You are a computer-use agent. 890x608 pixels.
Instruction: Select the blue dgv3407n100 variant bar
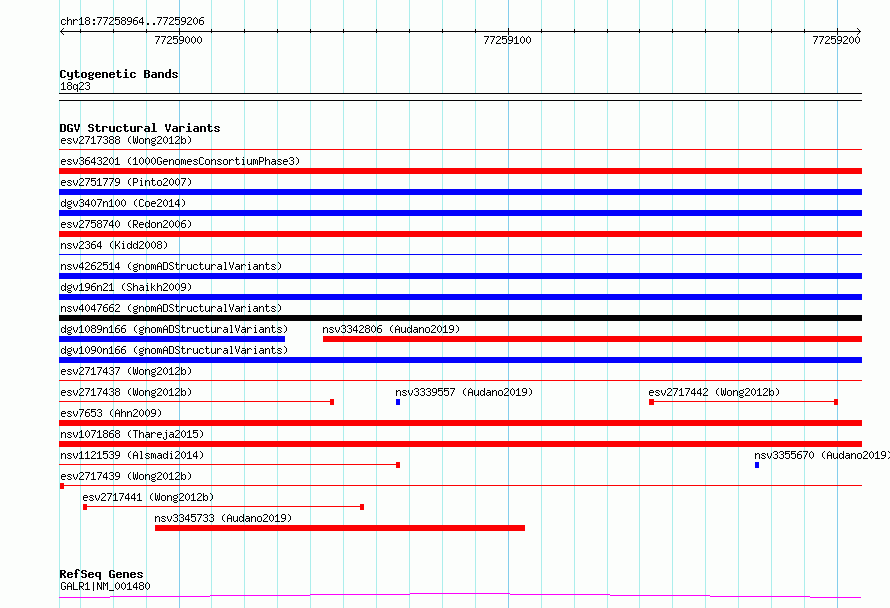click(x=460, y=213)
